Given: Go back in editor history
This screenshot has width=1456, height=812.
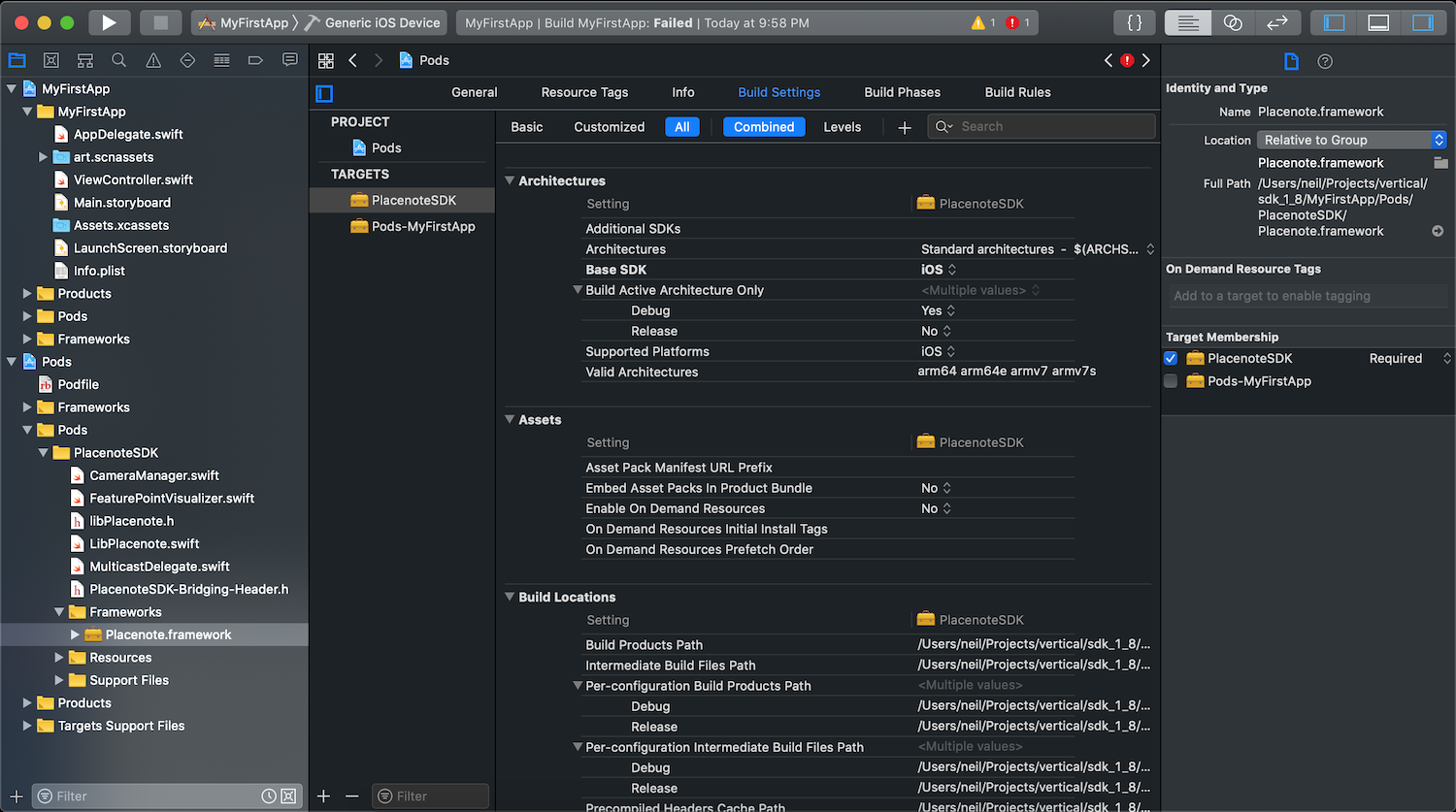Looking at the screenshot, I should (353, 60).
